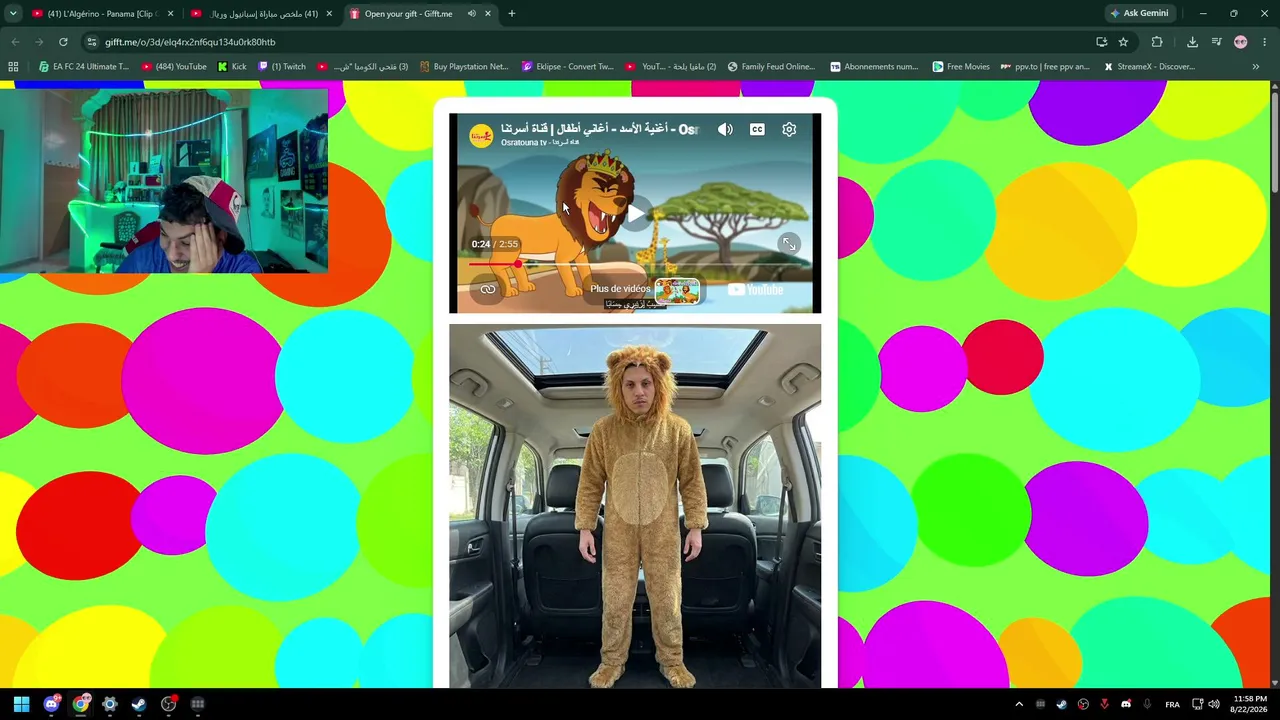Mute the Gifft.me tab audio

471,14
